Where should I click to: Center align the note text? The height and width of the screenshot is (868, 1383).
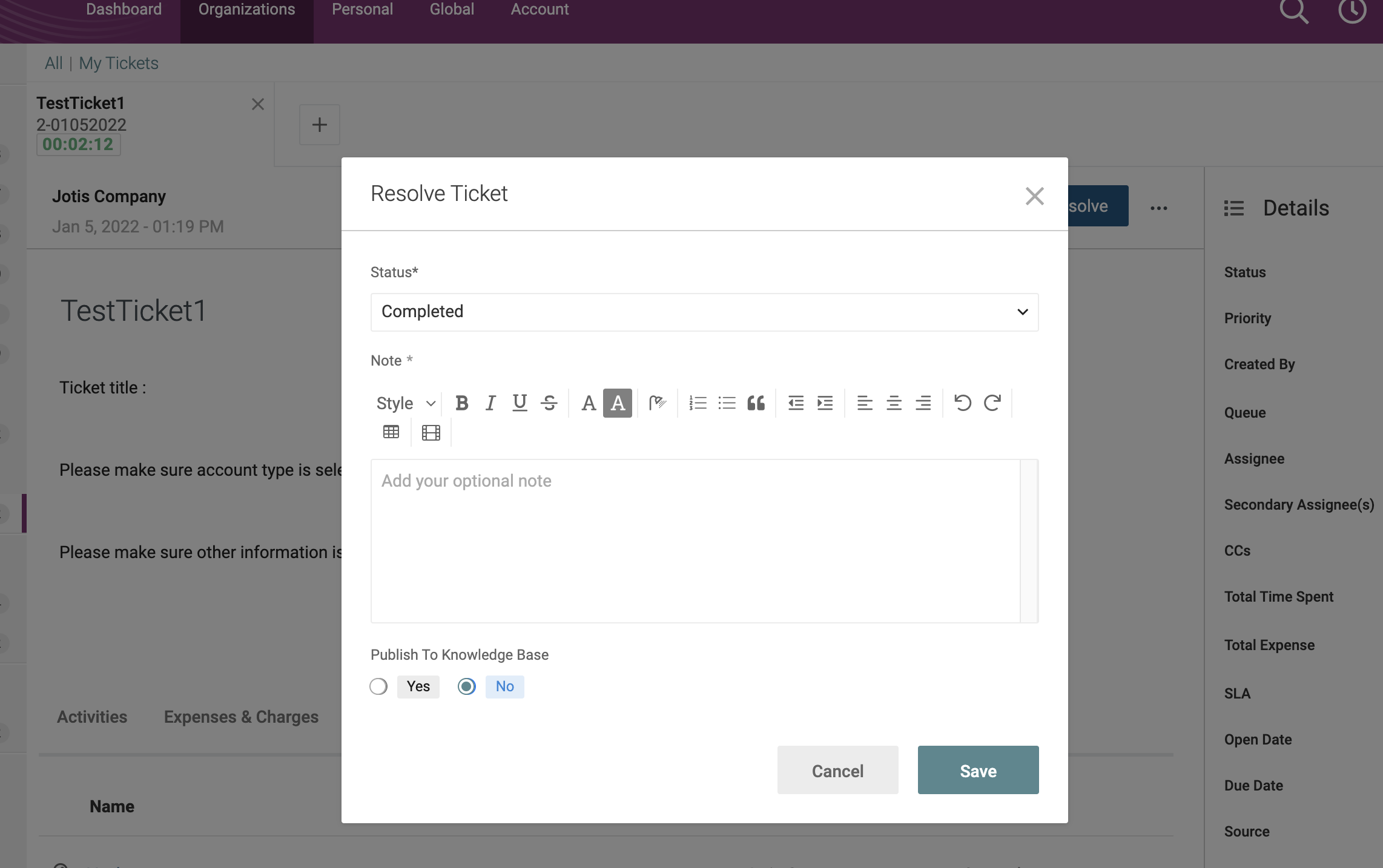point(894,403)
